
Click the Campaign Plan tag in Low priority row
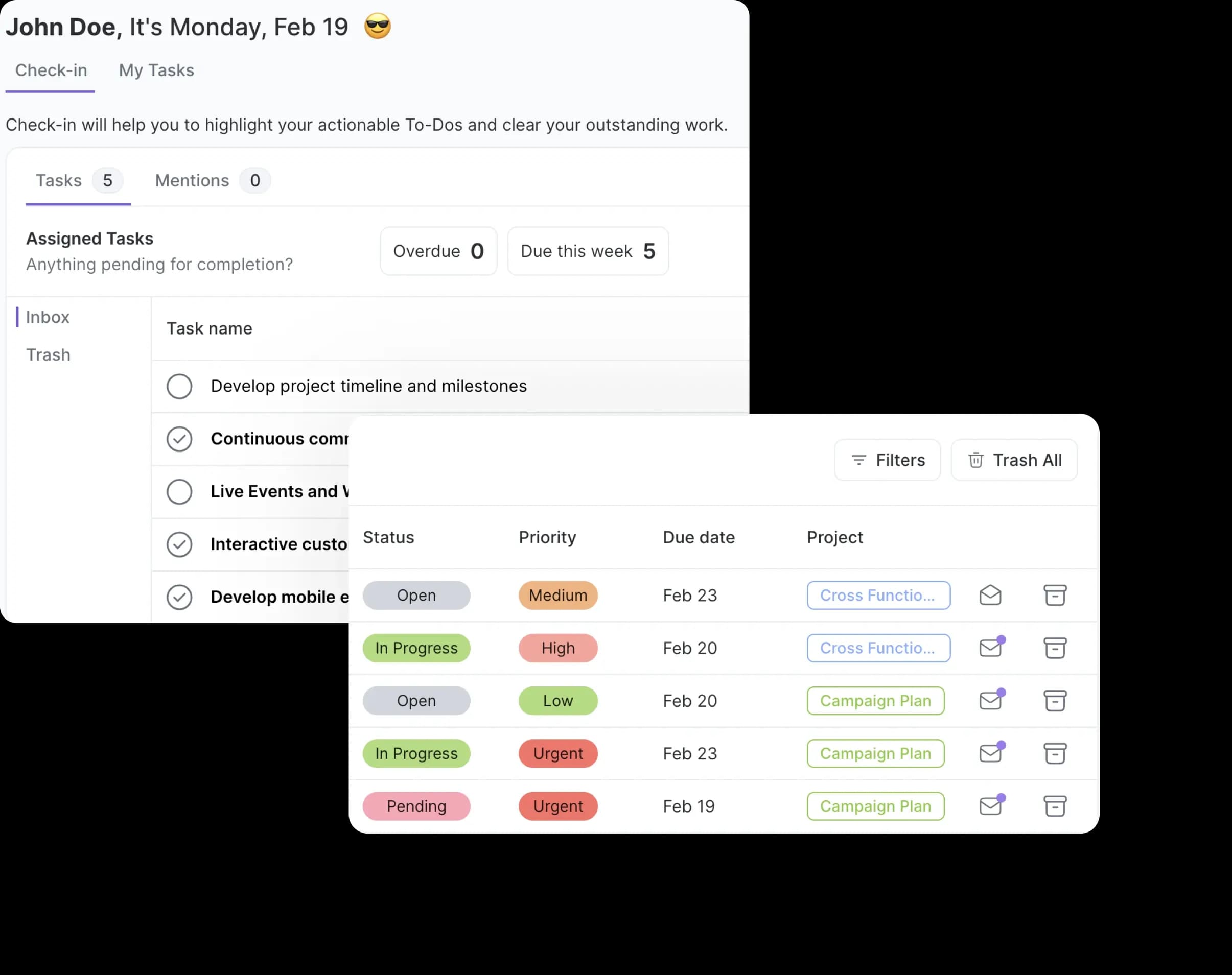click(x=875, y=700)
